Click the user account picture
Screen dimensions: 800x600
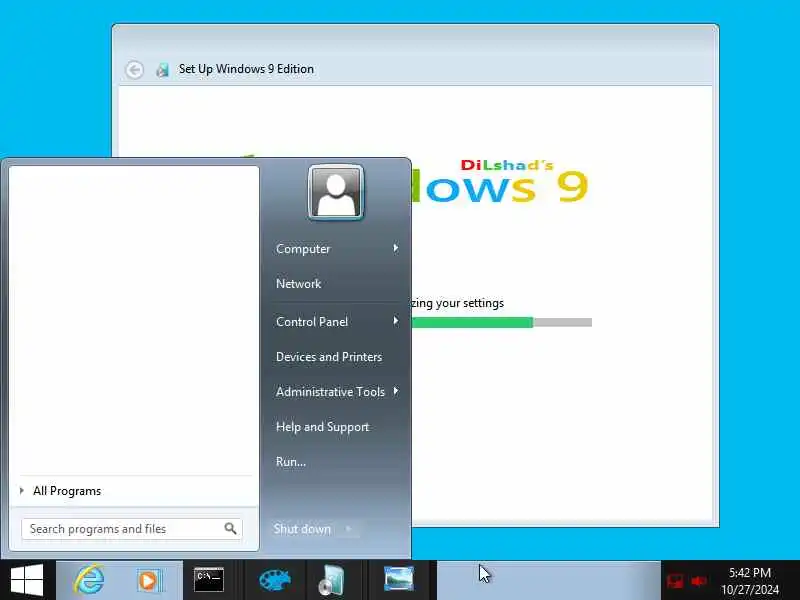[336, 193]
